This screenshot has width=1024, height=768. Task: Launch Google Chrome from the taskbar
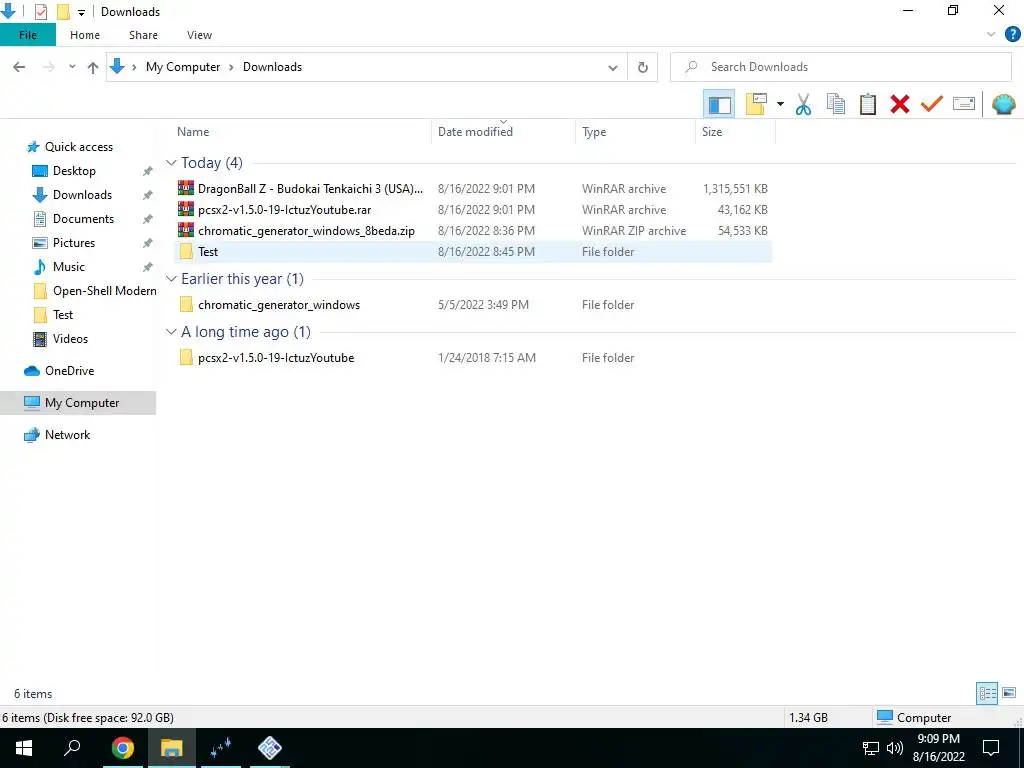point(122,748)
